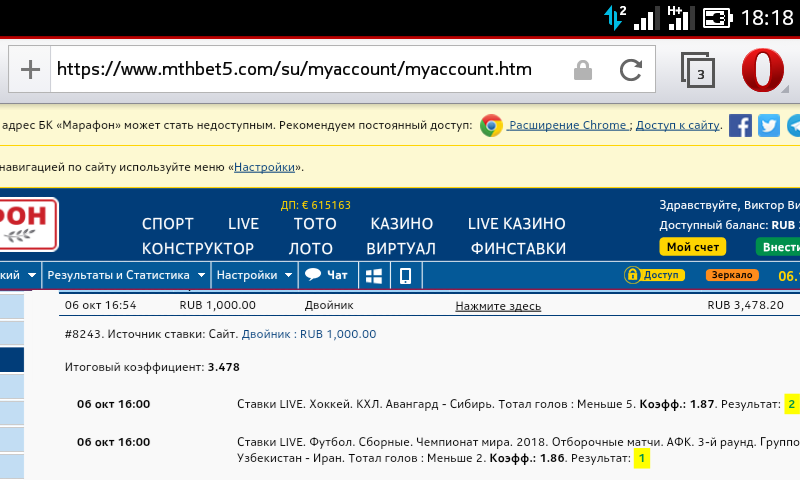Click Нажмите здесь link in bet row
Viewport: 800px width, 480px height.
point(498,306)
